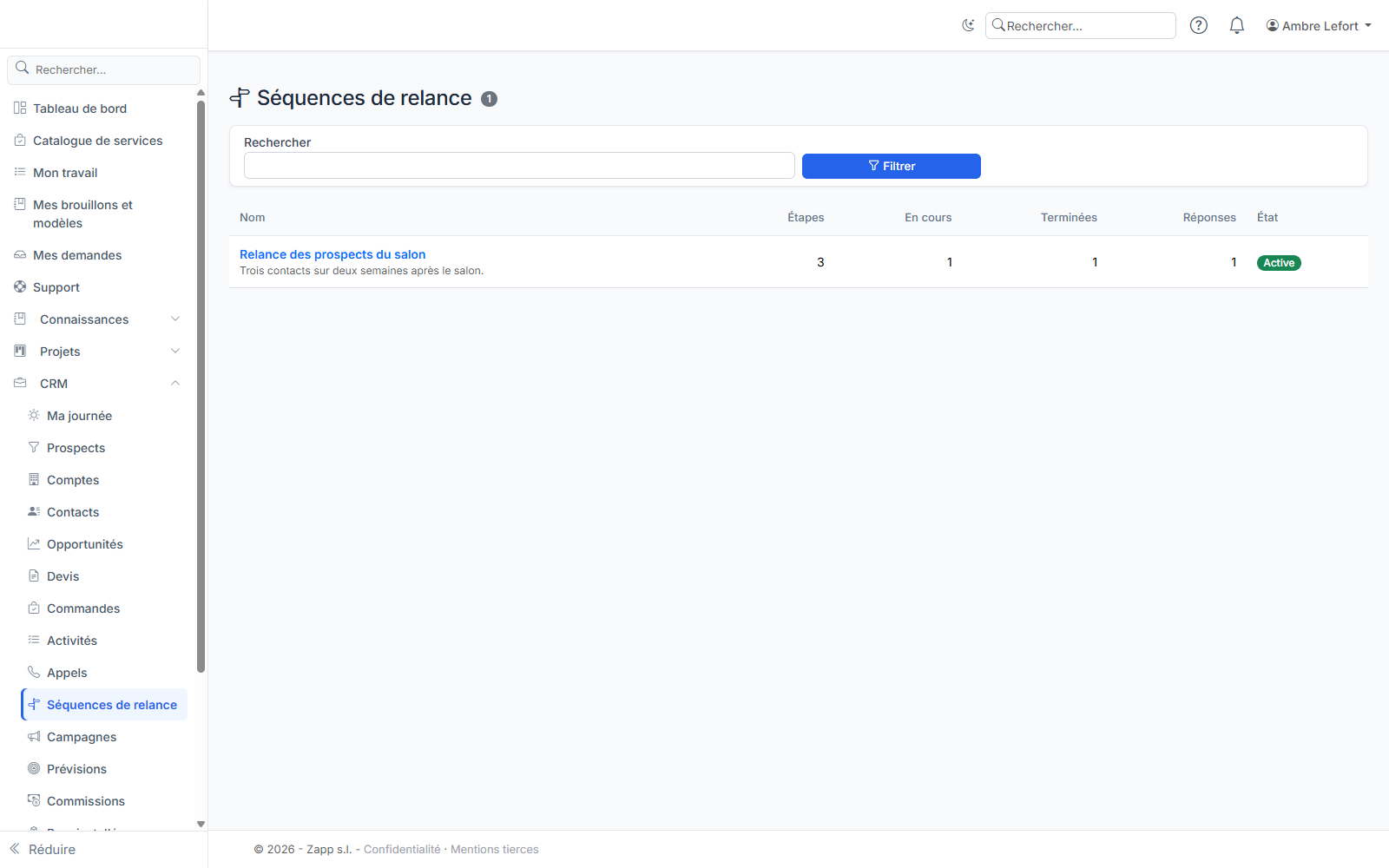The width and height of the screenshot is (1389, 868).
Task: Click the sidebar scroll down arrow
Action: (201, 824)
